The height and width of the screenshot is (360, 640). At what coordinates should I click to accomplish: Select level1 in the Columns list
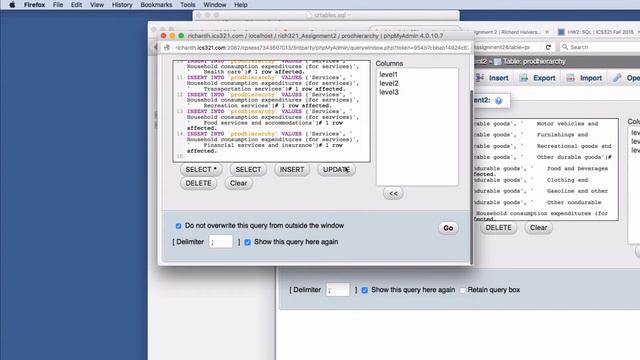point(388,75)
